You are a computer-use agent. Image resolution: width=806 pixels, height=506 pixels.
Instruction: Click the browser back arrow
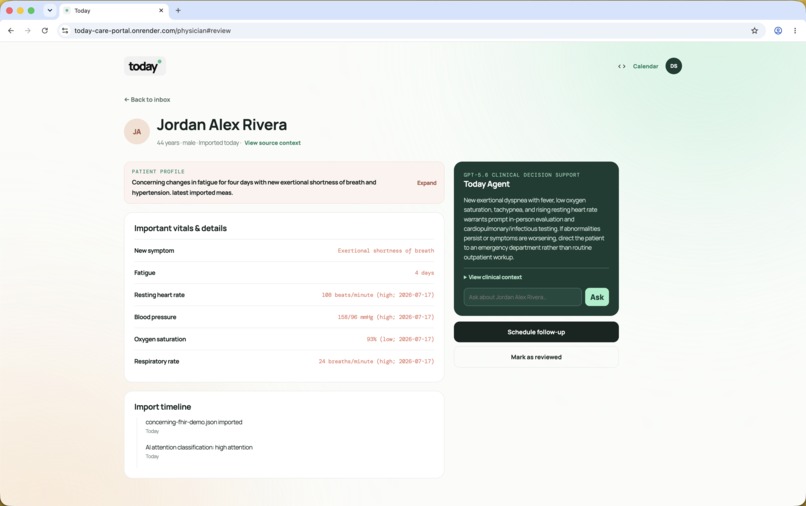click(11, 31)
